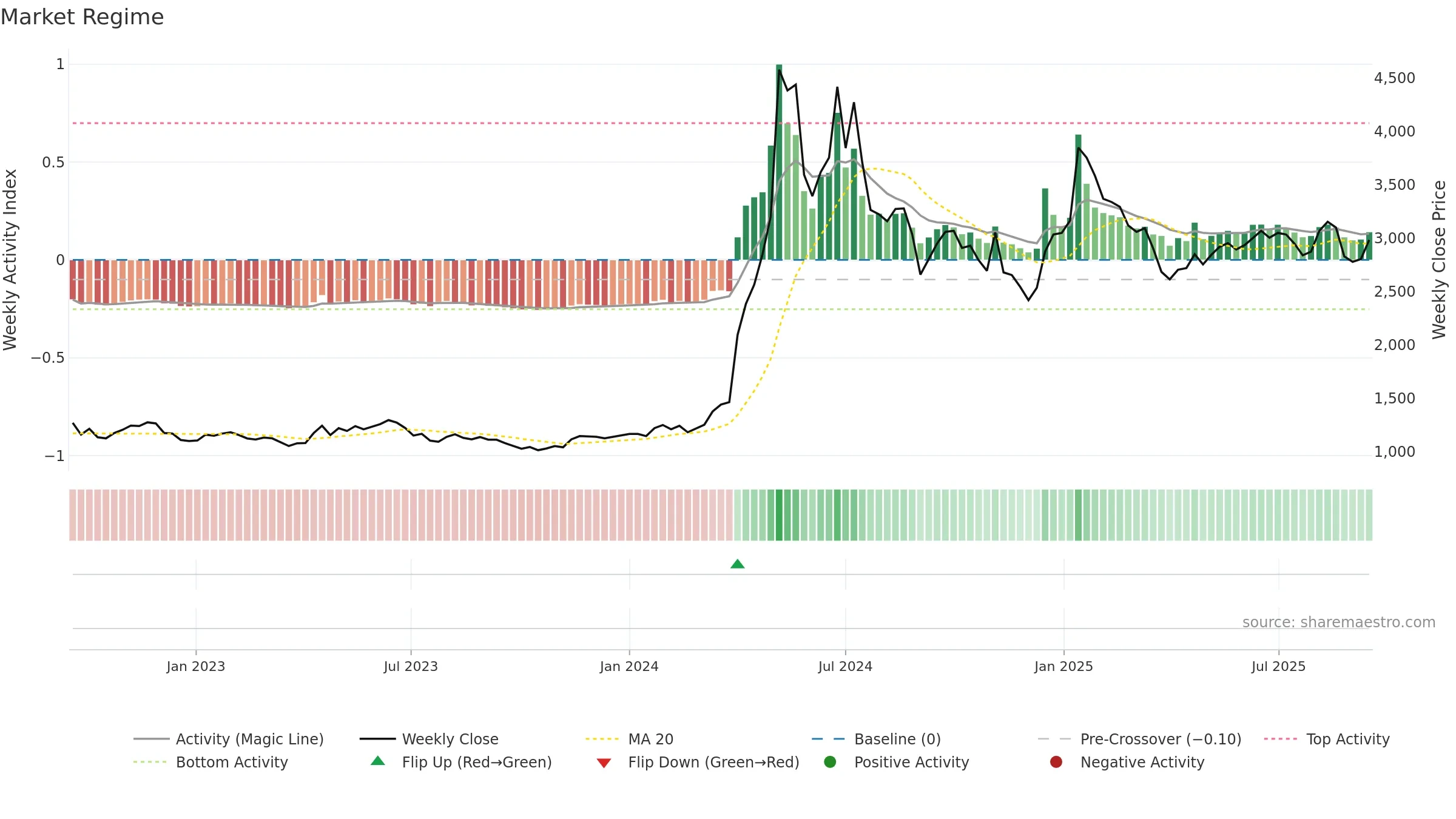
Task: Click the red Flip Down triangle legend icon
Action: 604,763
